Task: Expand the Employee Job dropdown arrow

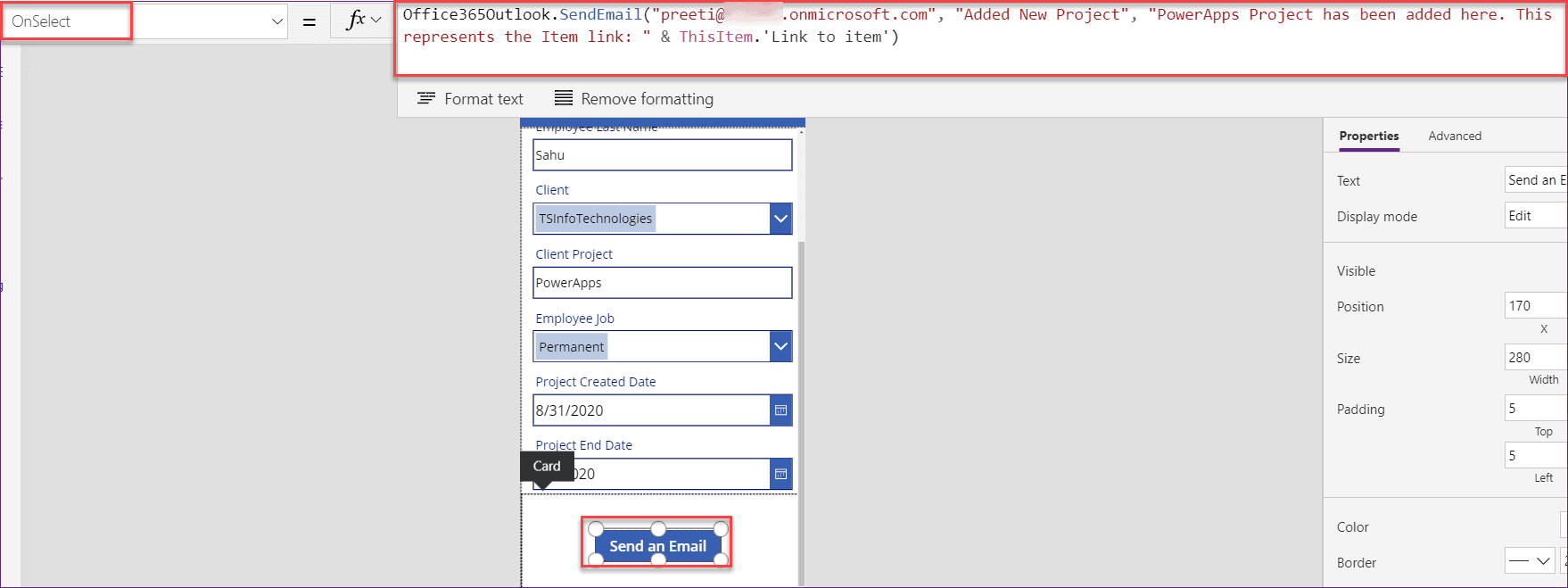Action: tap(780, 346)
